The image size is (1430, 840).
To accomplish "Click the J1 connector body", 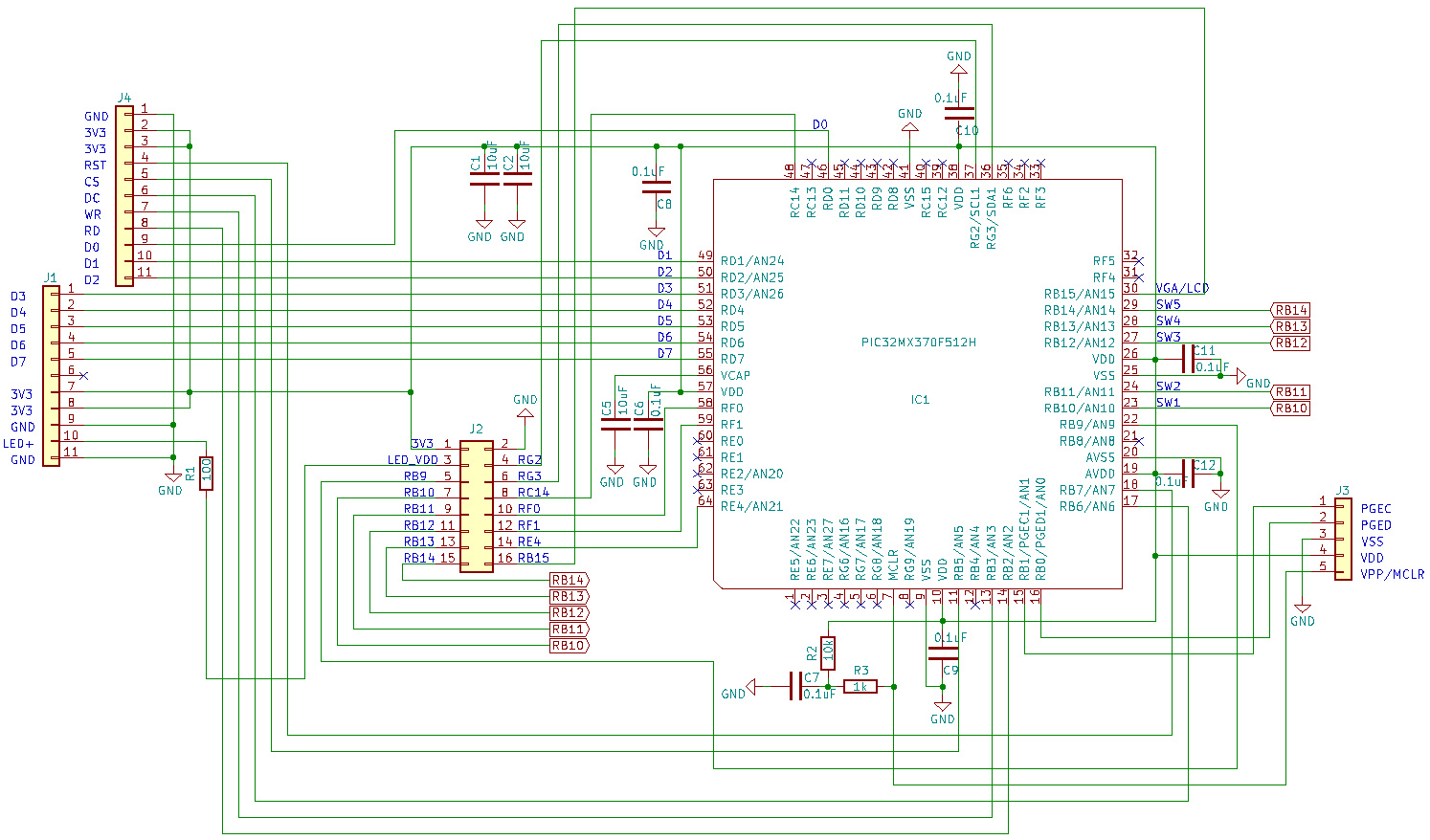I will [x=52, y=376].
